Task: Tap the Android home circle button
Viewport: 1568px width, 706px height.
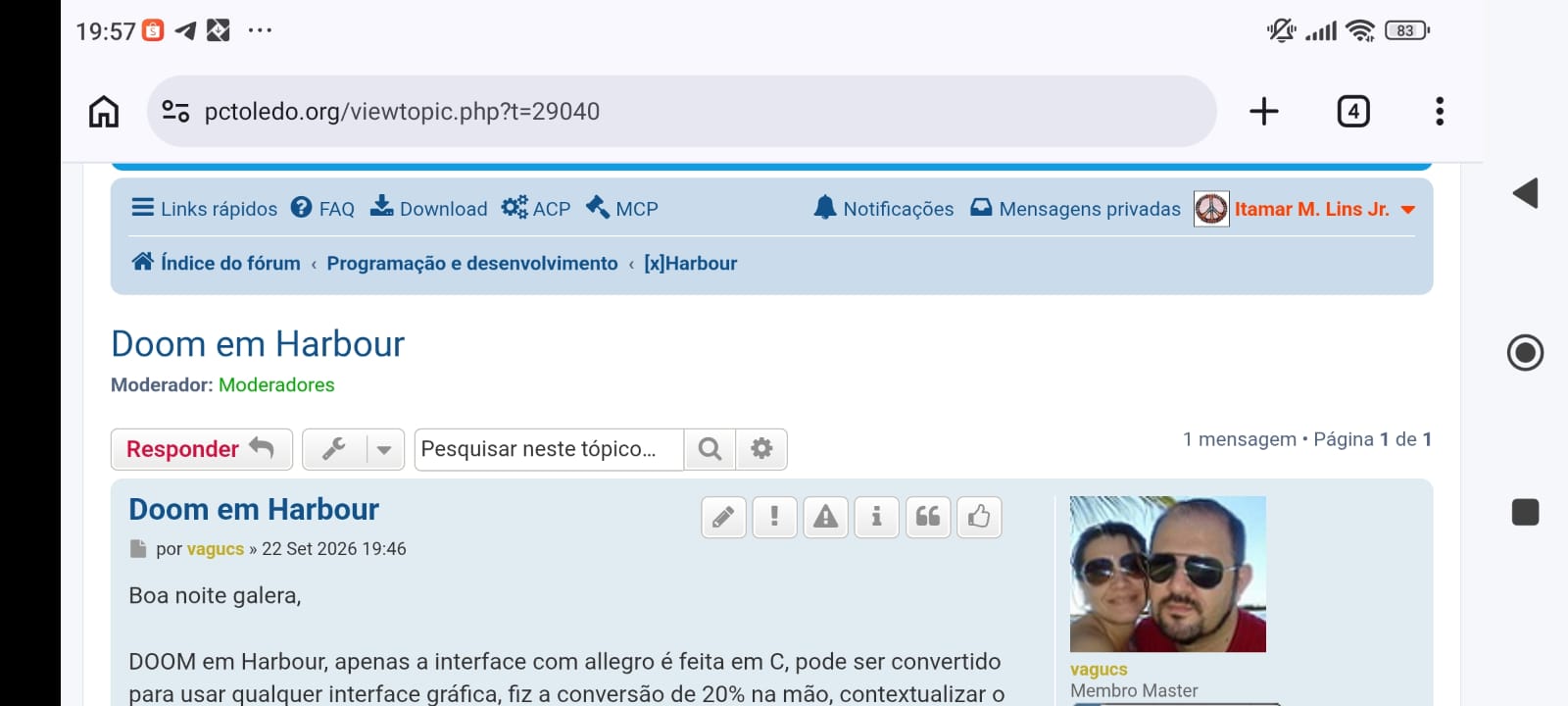Action: [x=1525, y=352]
